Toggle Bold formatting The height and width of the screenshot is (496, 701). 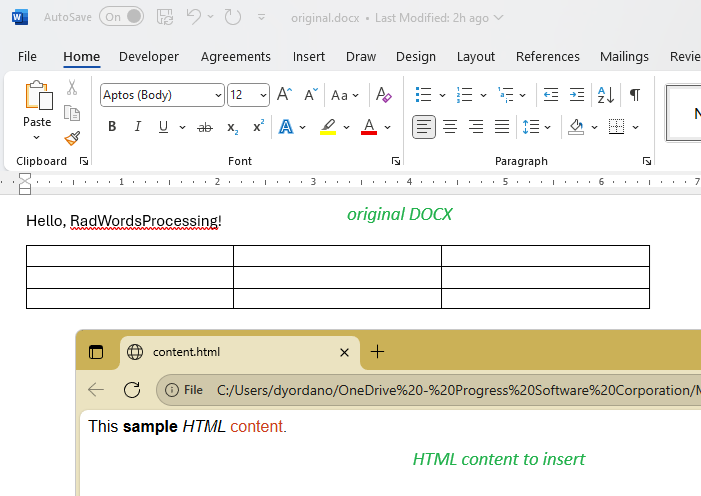point(112,127)
